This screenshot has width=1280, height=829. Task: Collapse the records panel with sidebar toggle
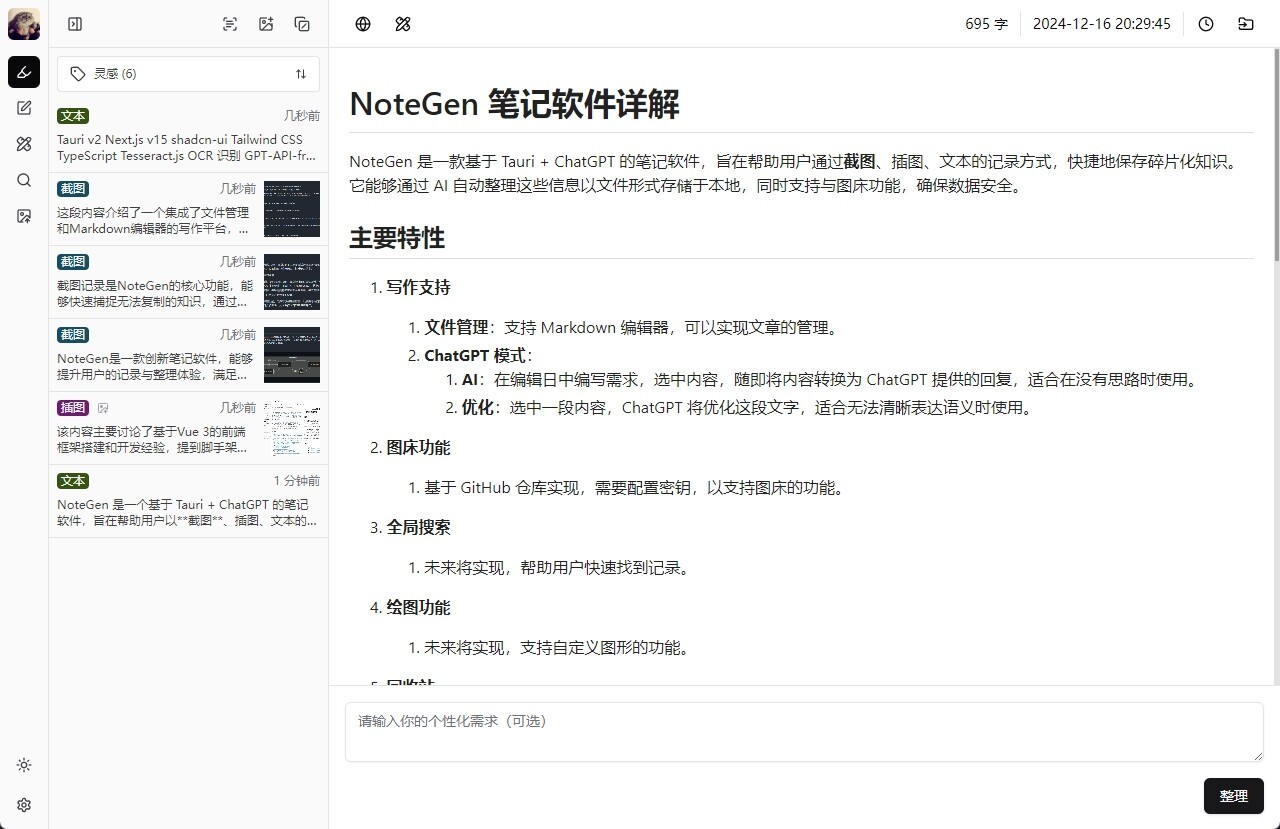point(75,24)
